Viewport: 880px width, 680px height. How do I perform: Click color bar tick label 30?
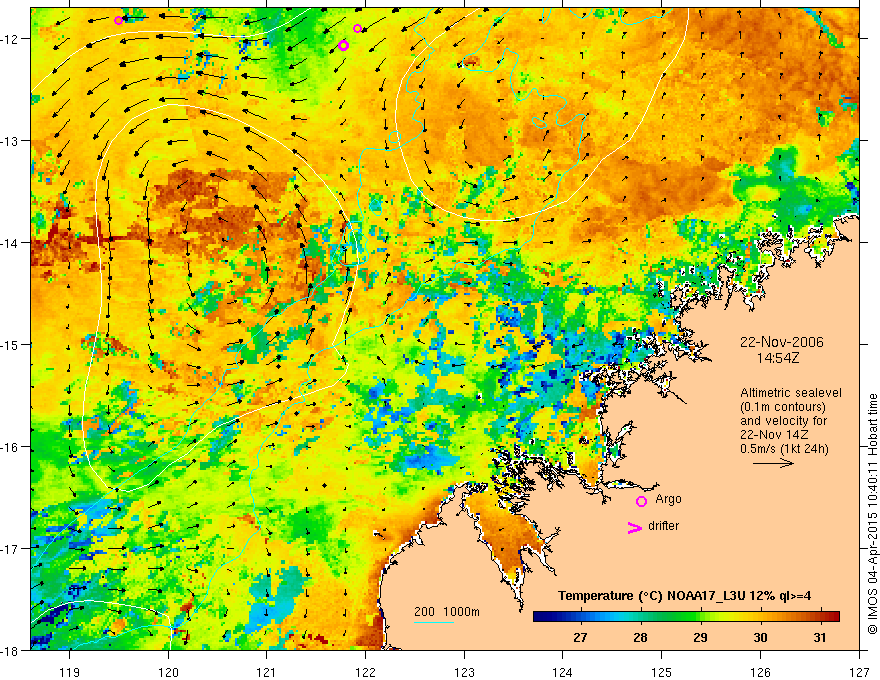[760, 638]
